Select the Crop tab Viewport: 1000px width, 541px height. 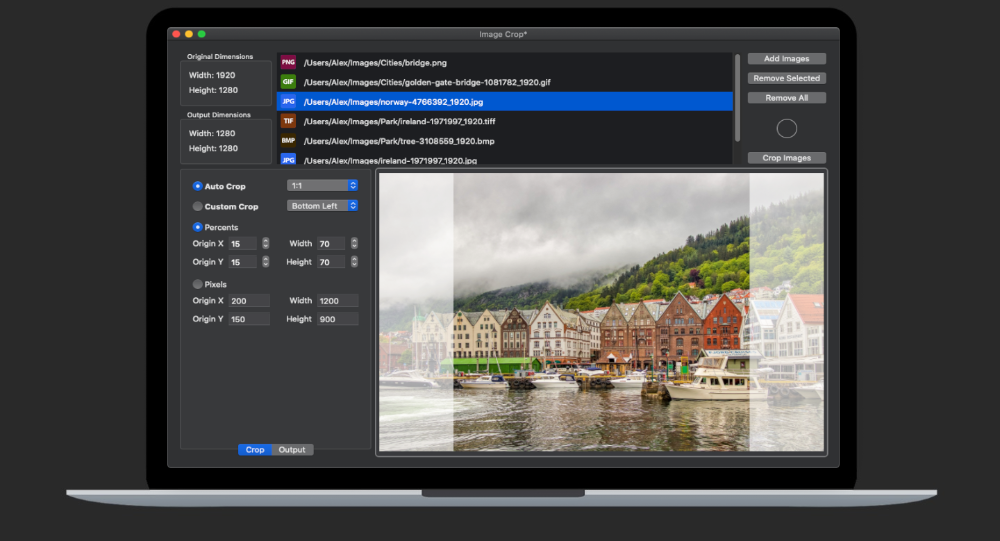coord(255,450)
